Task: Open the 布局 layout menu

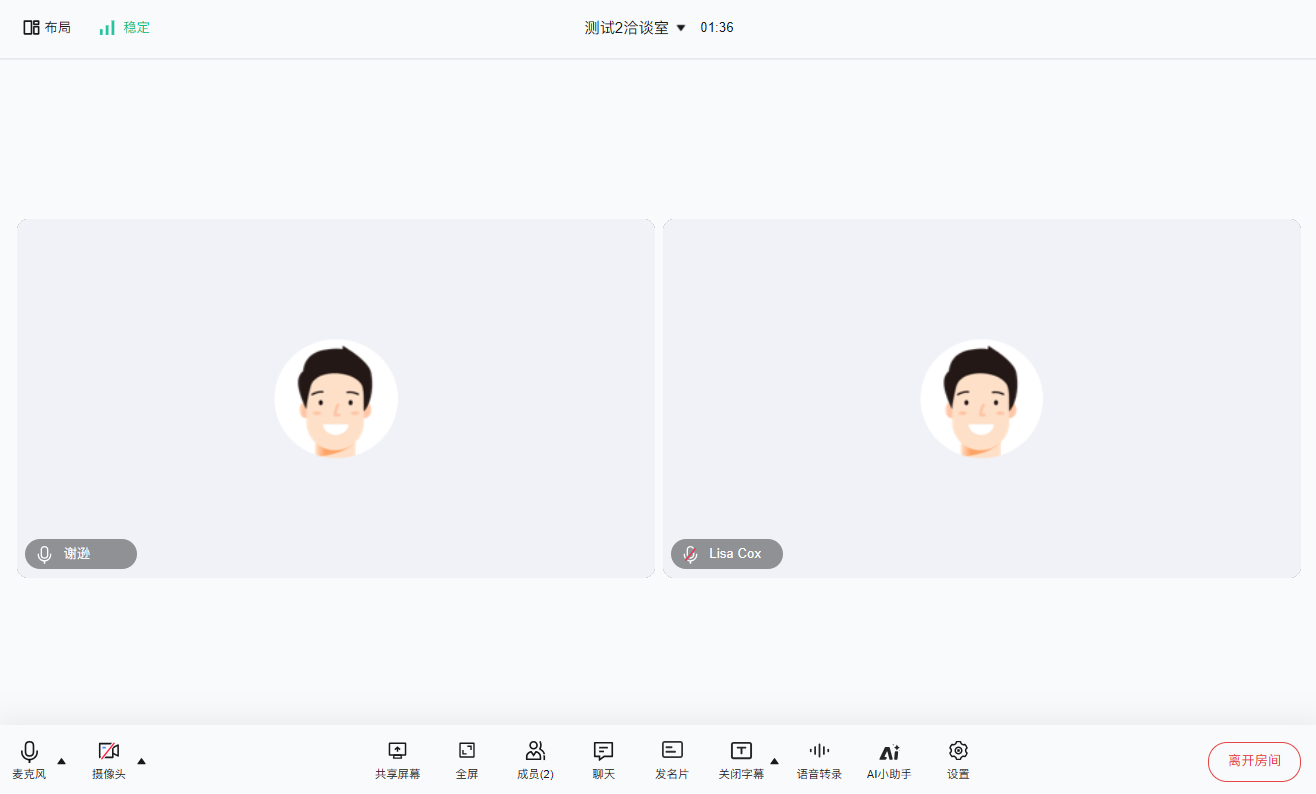Action: [x=47, y=28]
